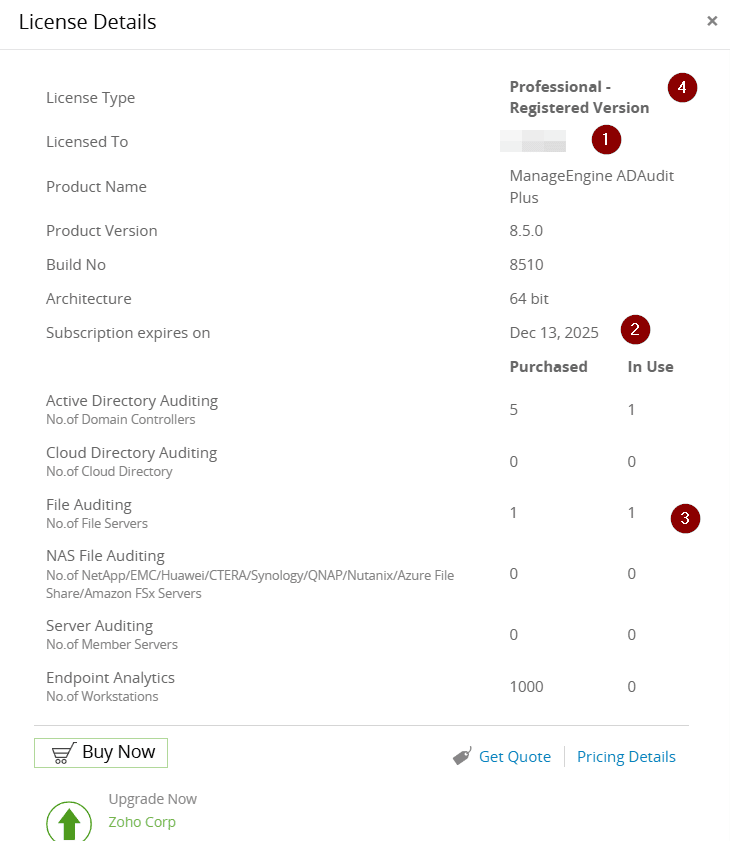Screen dimensions: 730x841
Task: Click the Endpoint Analytics purchased value 1000
Action: (x=526, y=687)
